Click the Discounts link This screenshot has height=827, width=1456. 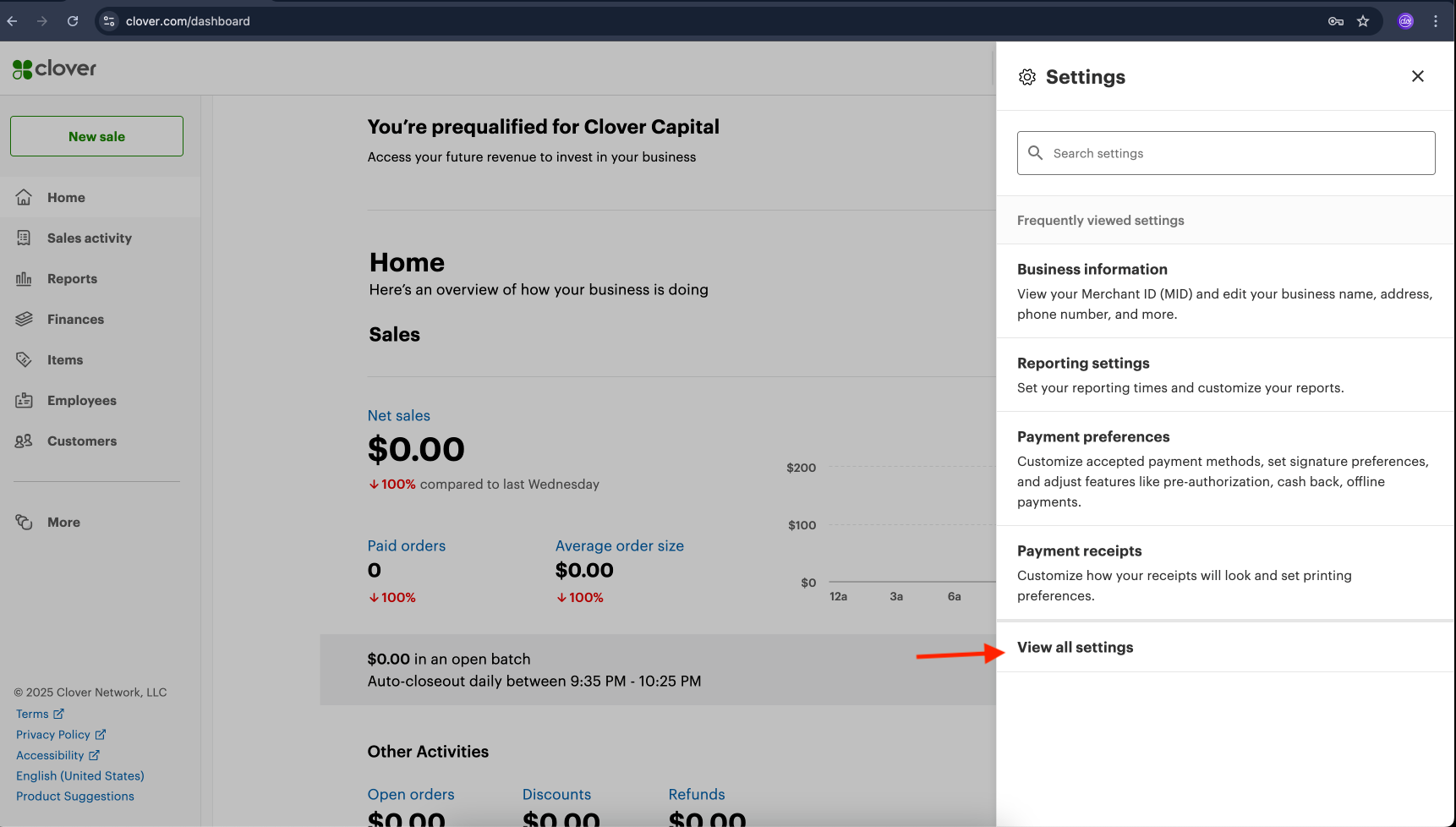(x=556, y=794)
